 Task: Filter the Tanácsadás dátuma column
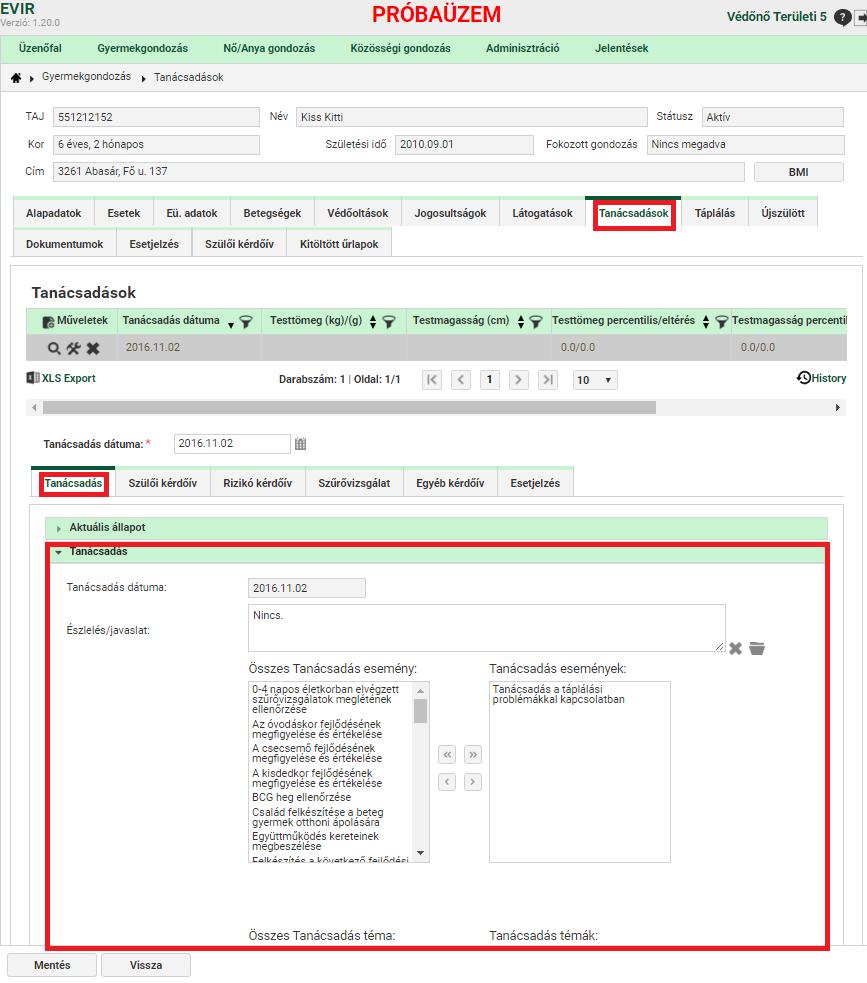[246, 322]
